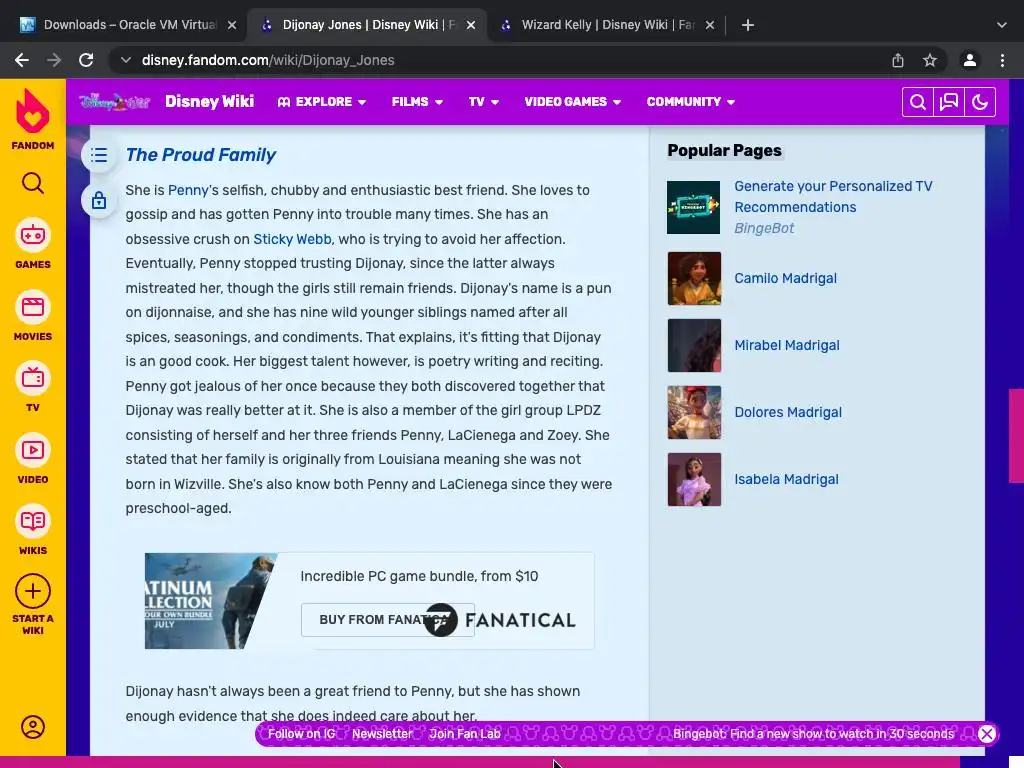Open Generate your Personalized TV Recommendations
Image resolution: width=1024 pixels, height=768 pixels.
click(x=833, y=197)
